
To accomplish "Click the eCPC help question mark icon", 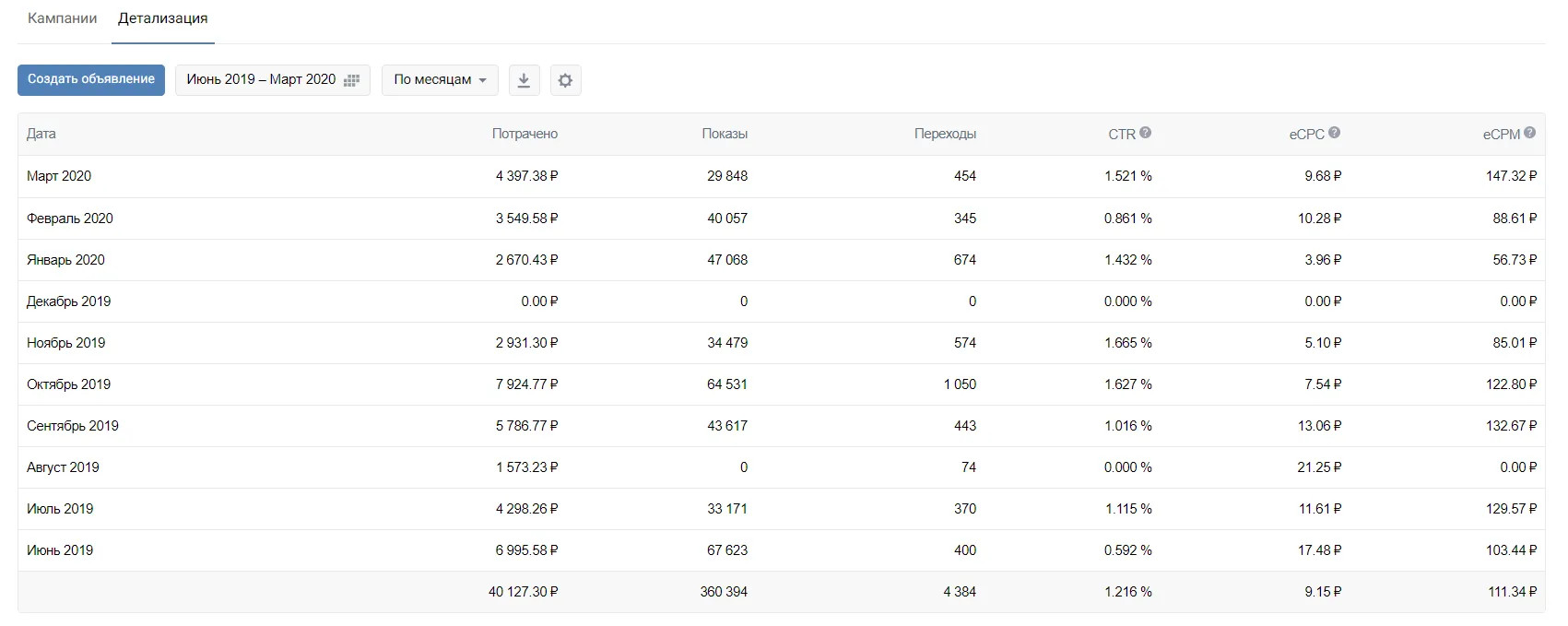I will pos(1335,133).
